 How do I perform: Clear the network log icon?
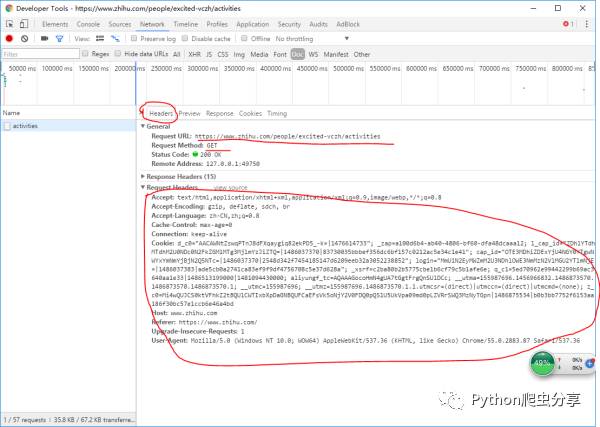pos(24,39)
